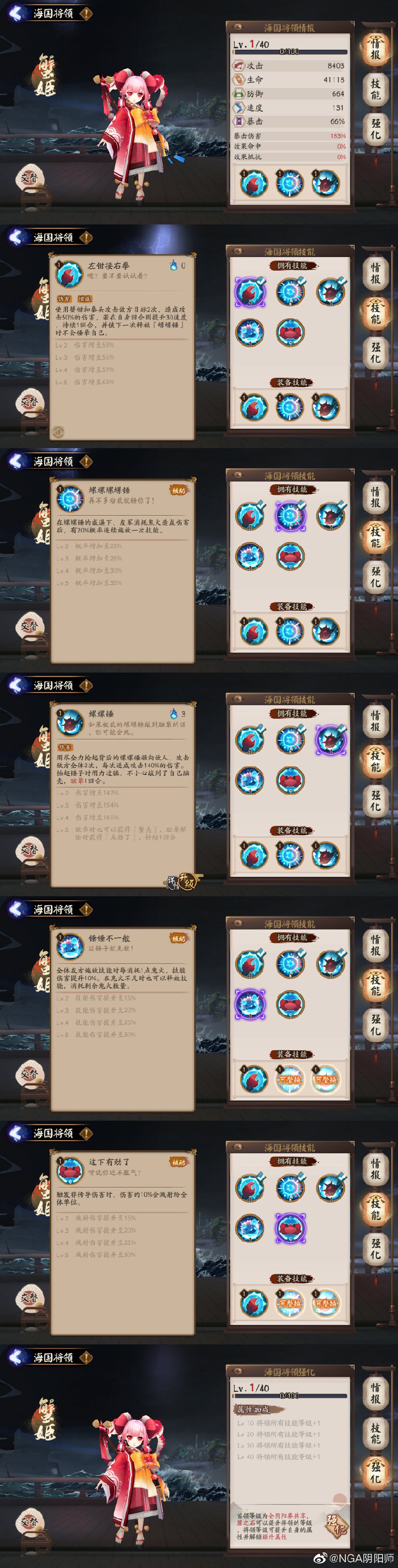Tap exclamation info icon on the 攻击 stats screen
The width and height of the screenshot is (398, 1568).
pyautogui.click(x=86, y=13)
